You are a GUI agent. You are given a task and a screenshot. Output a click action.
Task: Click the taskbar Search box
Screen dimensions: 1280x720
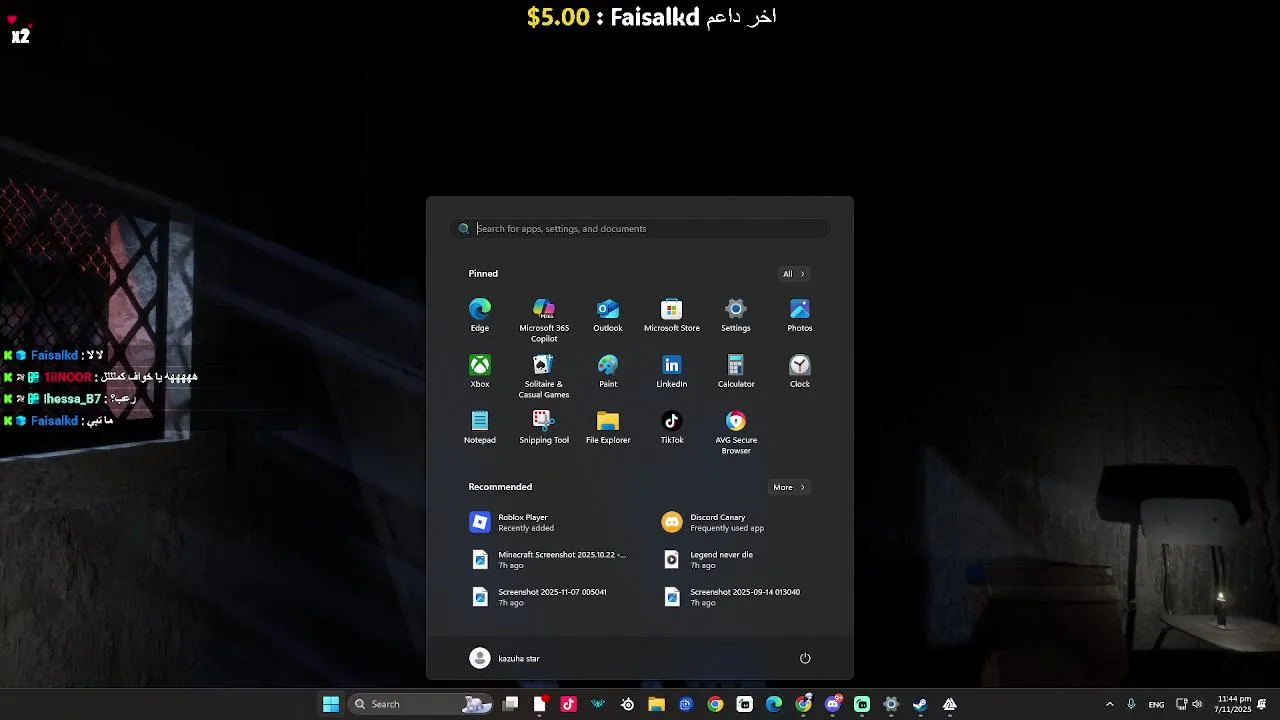pyautogui.click(x=421, y=704)
